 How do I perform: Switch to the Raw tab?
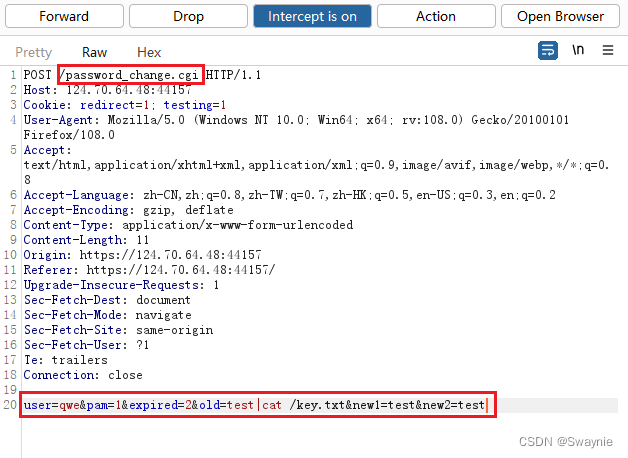95,52
